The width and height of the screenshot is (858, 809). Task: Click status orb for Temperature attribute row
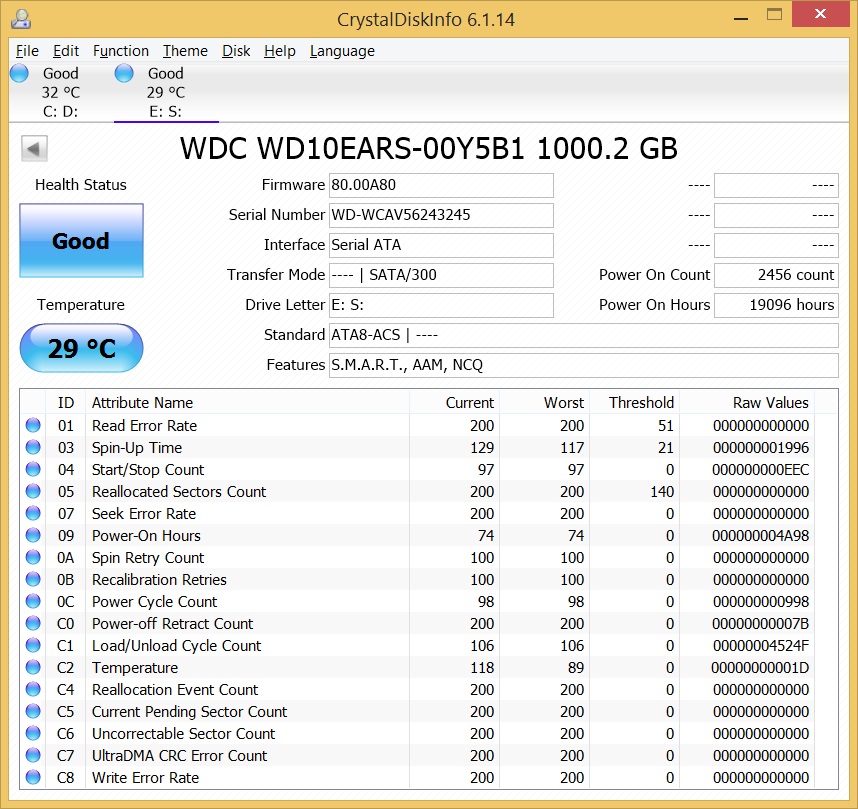(33, 667)
